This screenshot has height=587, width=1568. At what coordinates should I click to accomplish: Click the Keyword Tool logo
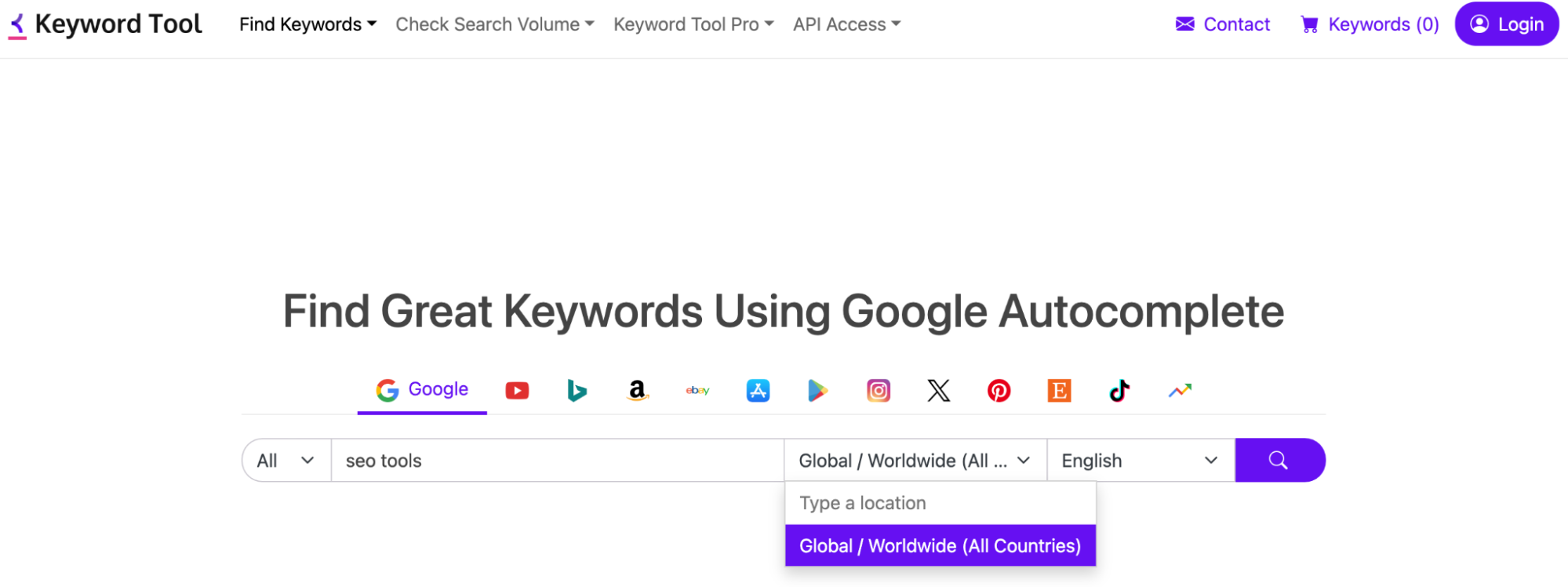tap(105, 24)
